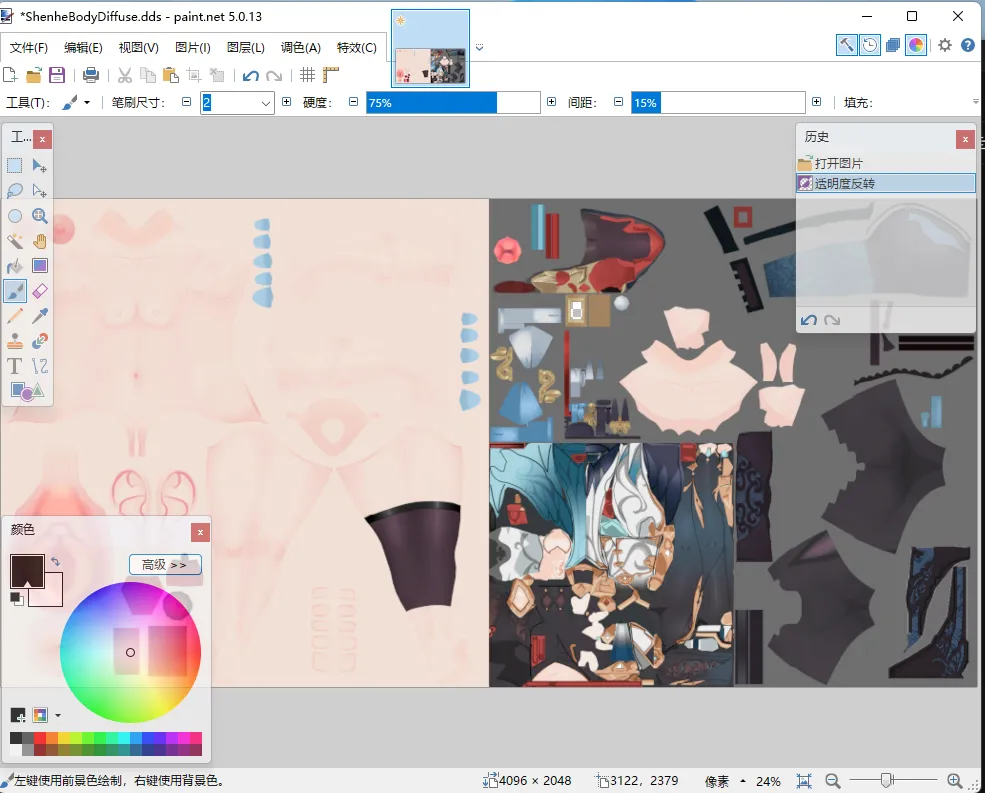Image resolution: width=985 pixels, height=793 pixels.
Task: Open the brush size combo box
Action: tap(237, 102)
